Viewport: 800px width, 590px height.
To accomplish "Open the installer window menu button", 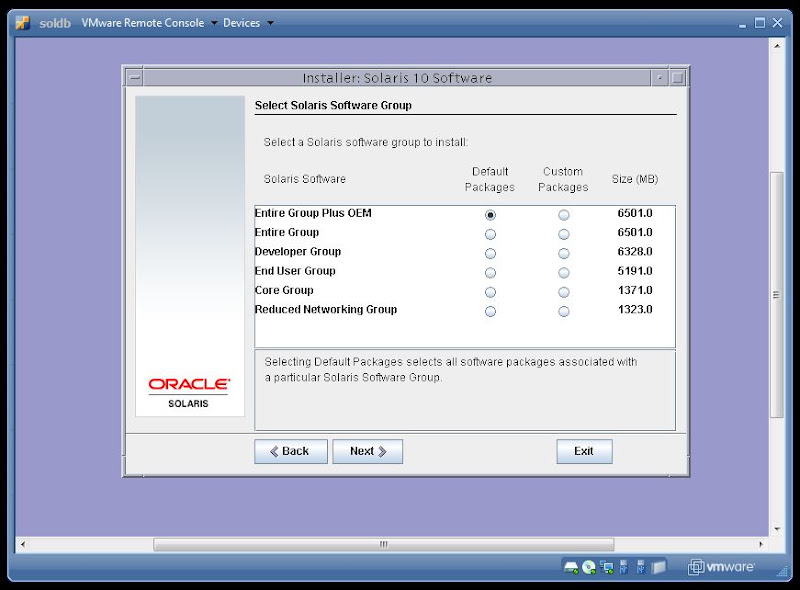I will 135,78.
